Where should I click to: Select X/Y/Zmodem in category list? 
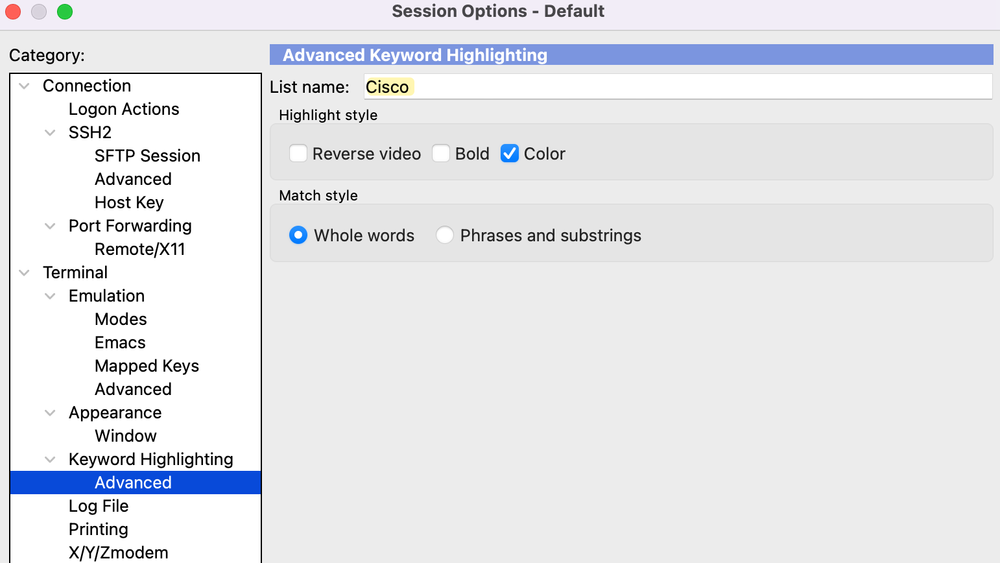(118, 552)
